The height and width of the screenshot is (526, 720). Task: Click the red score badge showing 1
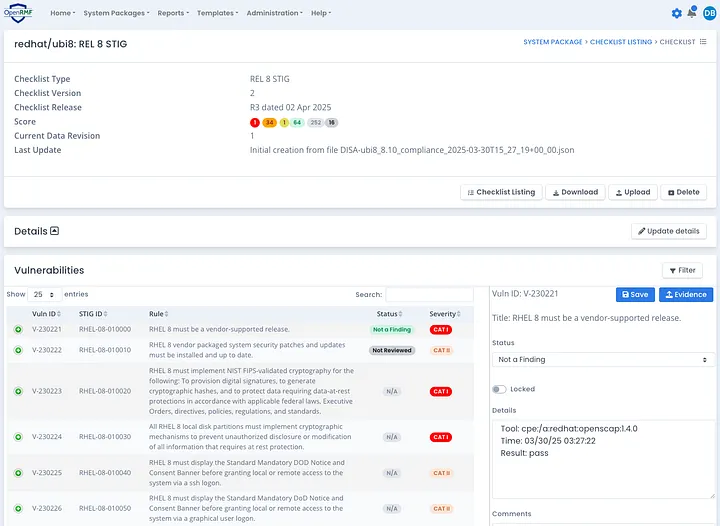(x=254, y=123)
